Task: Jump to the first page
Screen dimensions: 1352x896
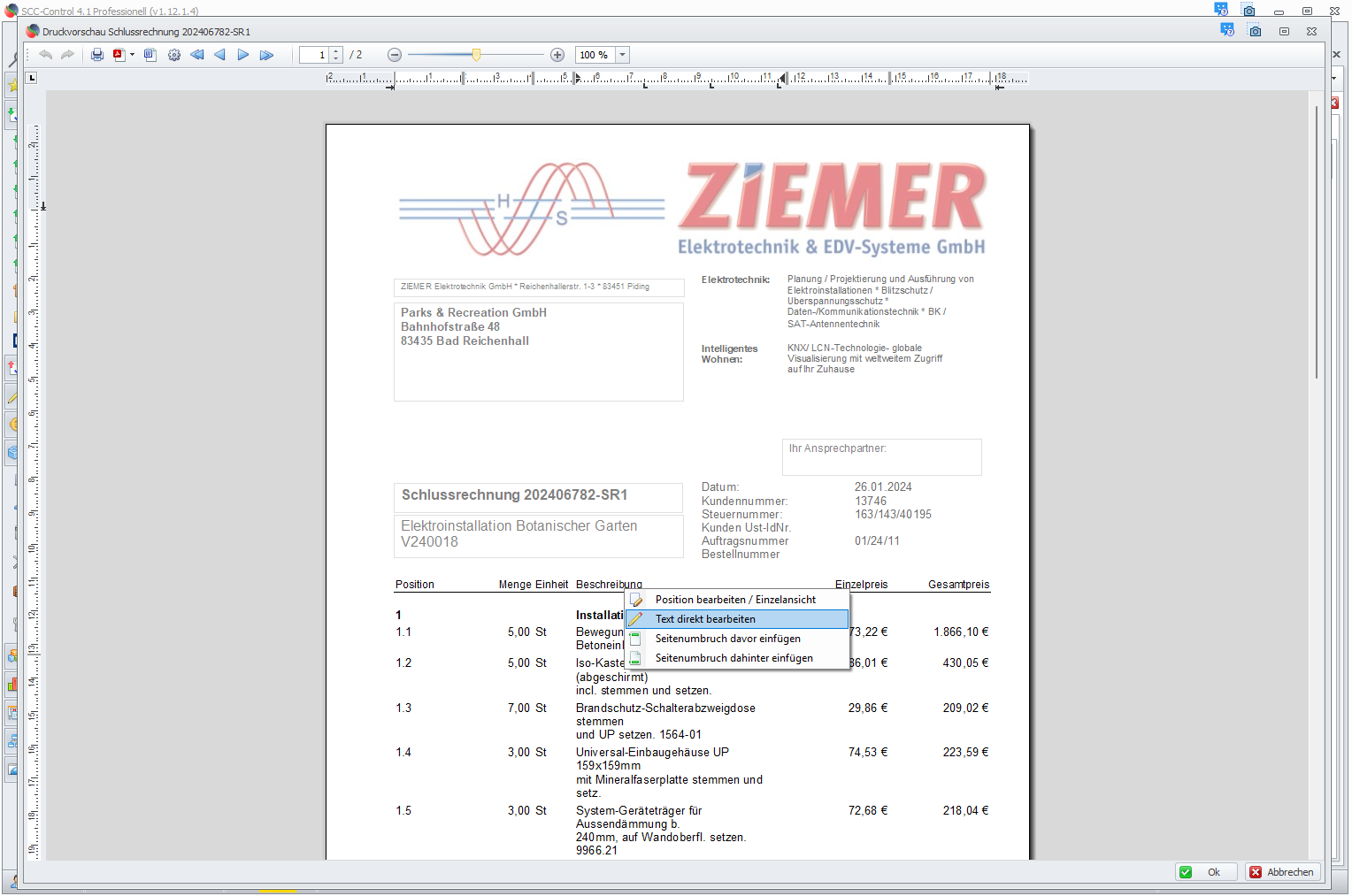Action: pos(197,55)
